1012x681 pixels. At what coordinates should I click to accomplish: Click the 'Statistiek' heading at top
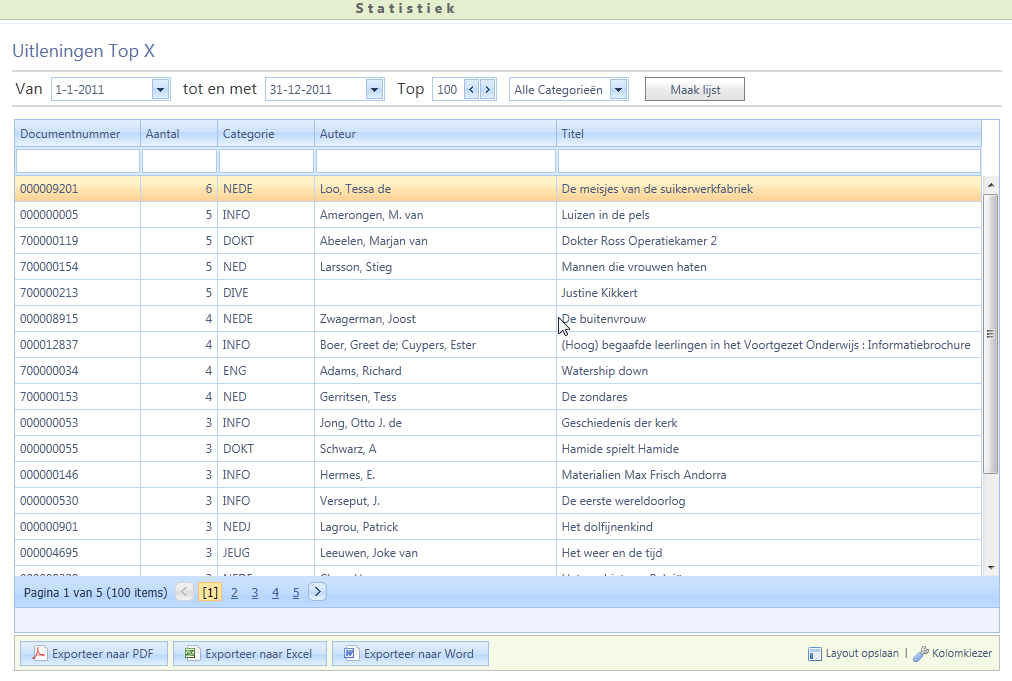(x=406, y=8)
